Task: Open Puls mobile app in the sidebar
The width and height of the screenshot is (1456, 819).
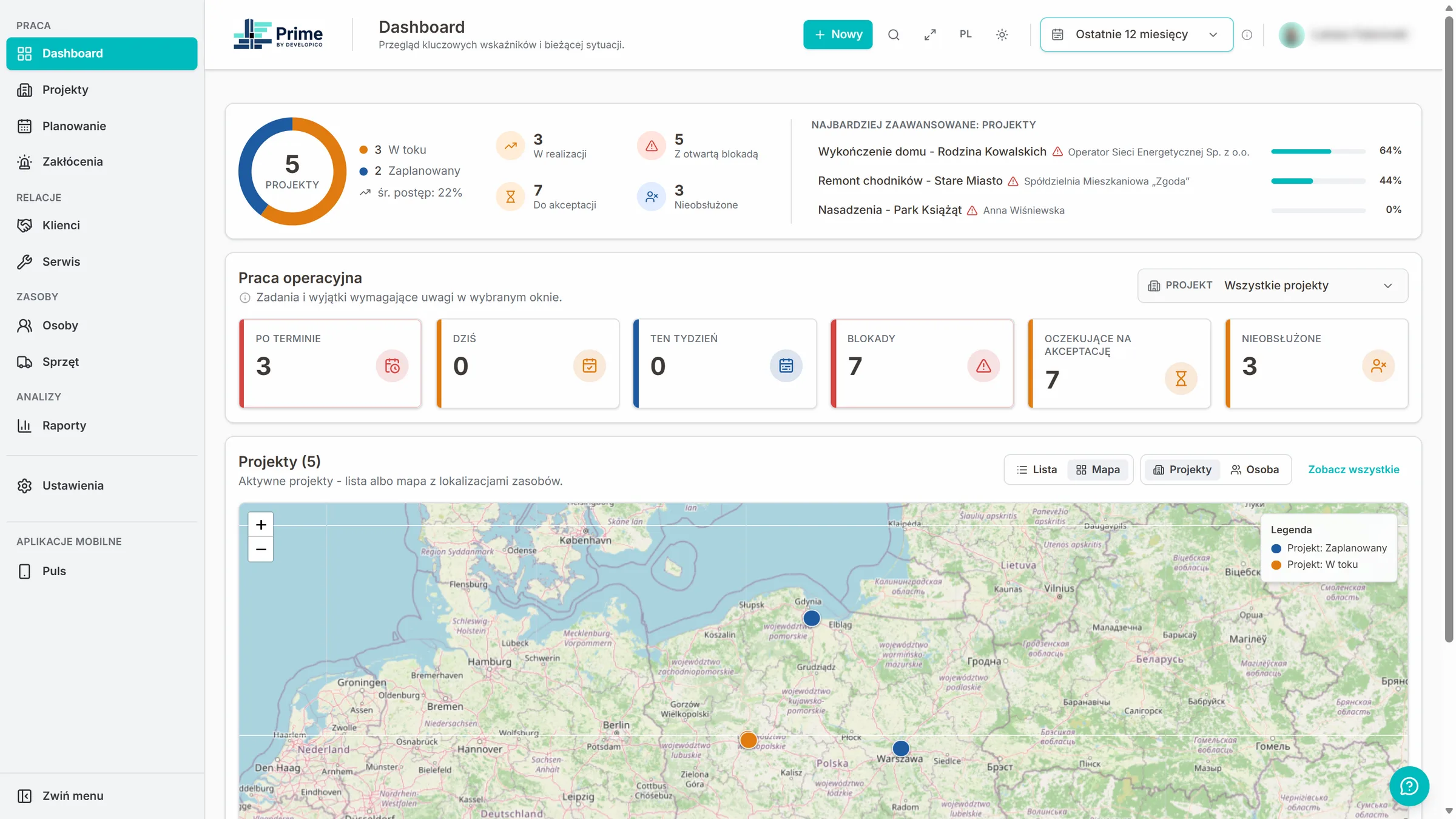Action: [x=102, y=571]
